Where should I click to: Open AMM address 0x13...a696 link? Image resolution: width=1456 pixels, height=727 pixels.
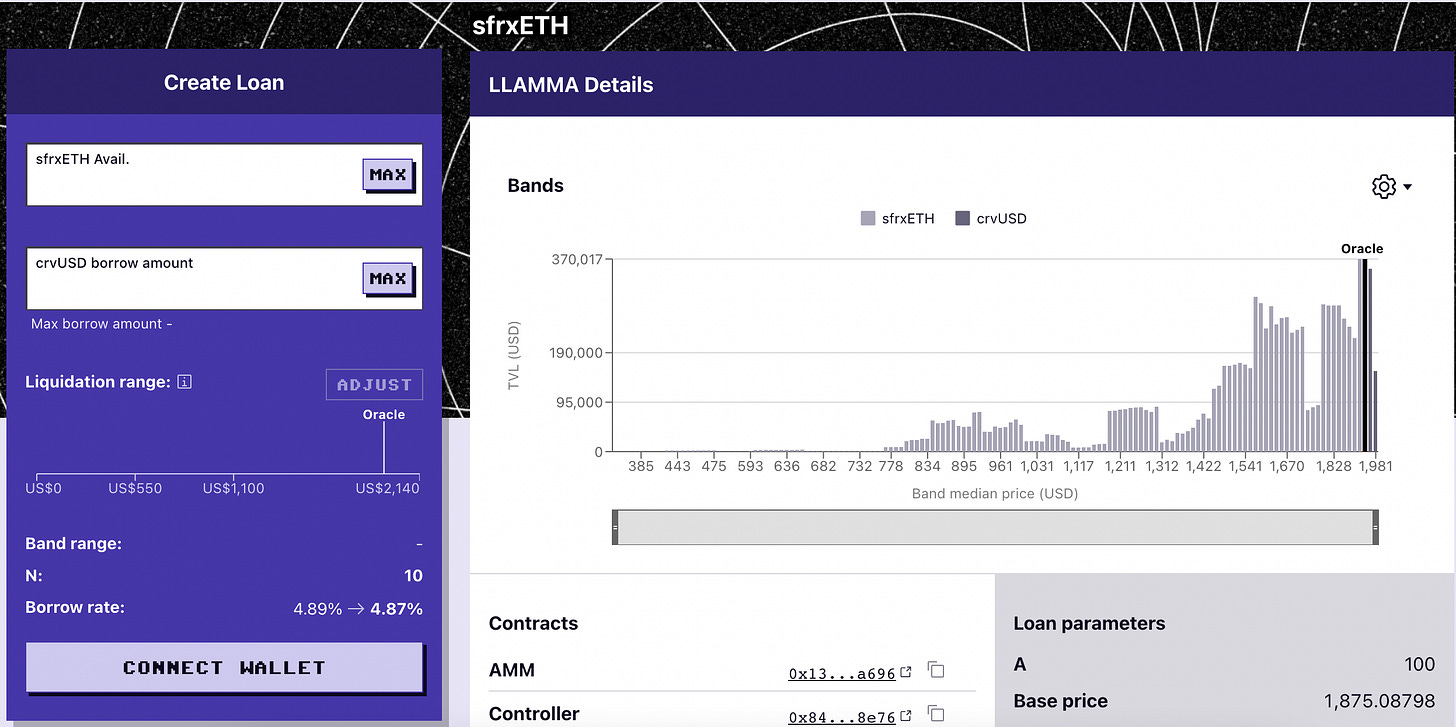tap(842, 674)
